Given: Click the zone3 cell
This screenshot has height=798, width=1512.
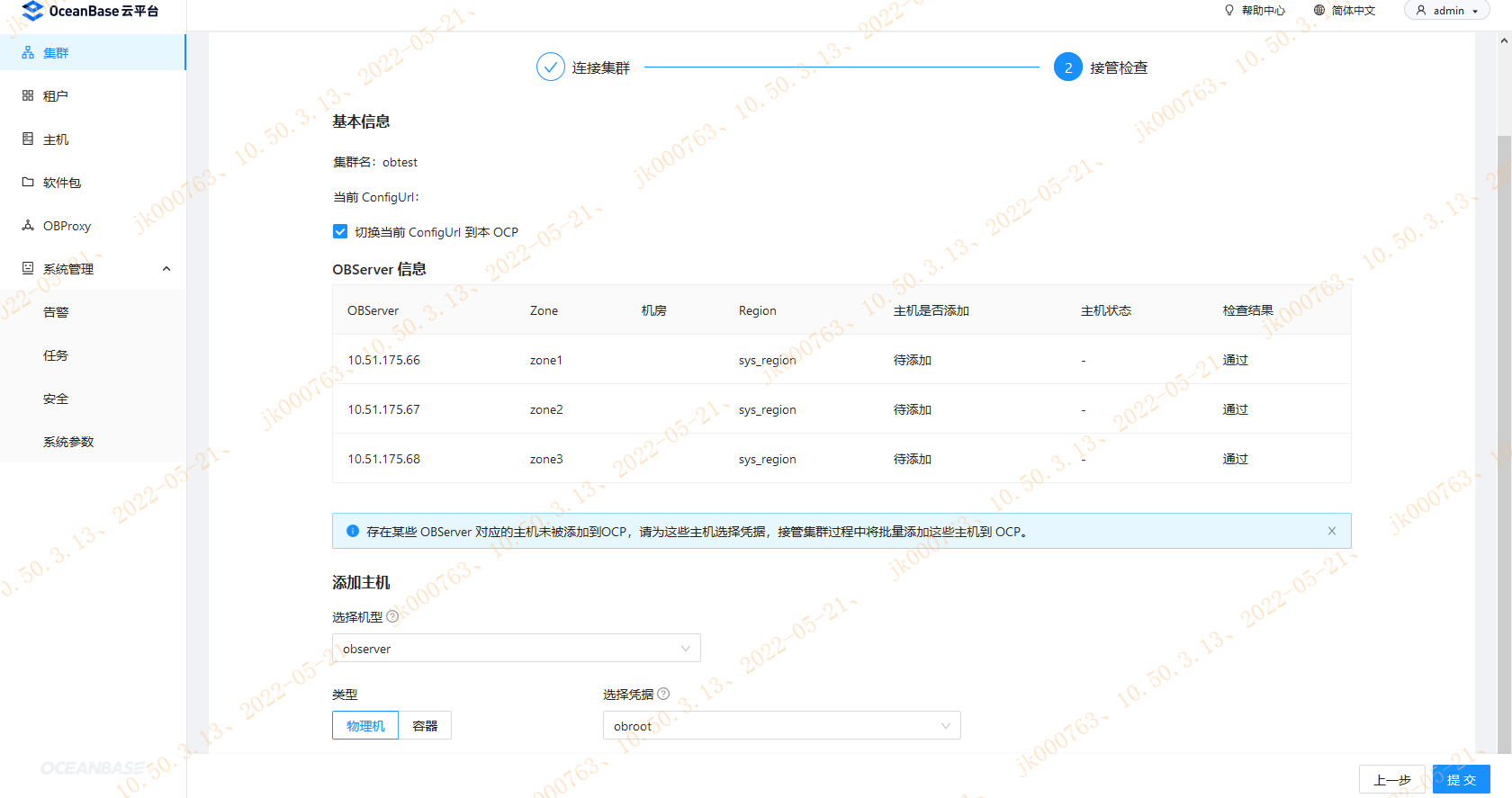Looking at the screenshot, I should coord(546,459).
